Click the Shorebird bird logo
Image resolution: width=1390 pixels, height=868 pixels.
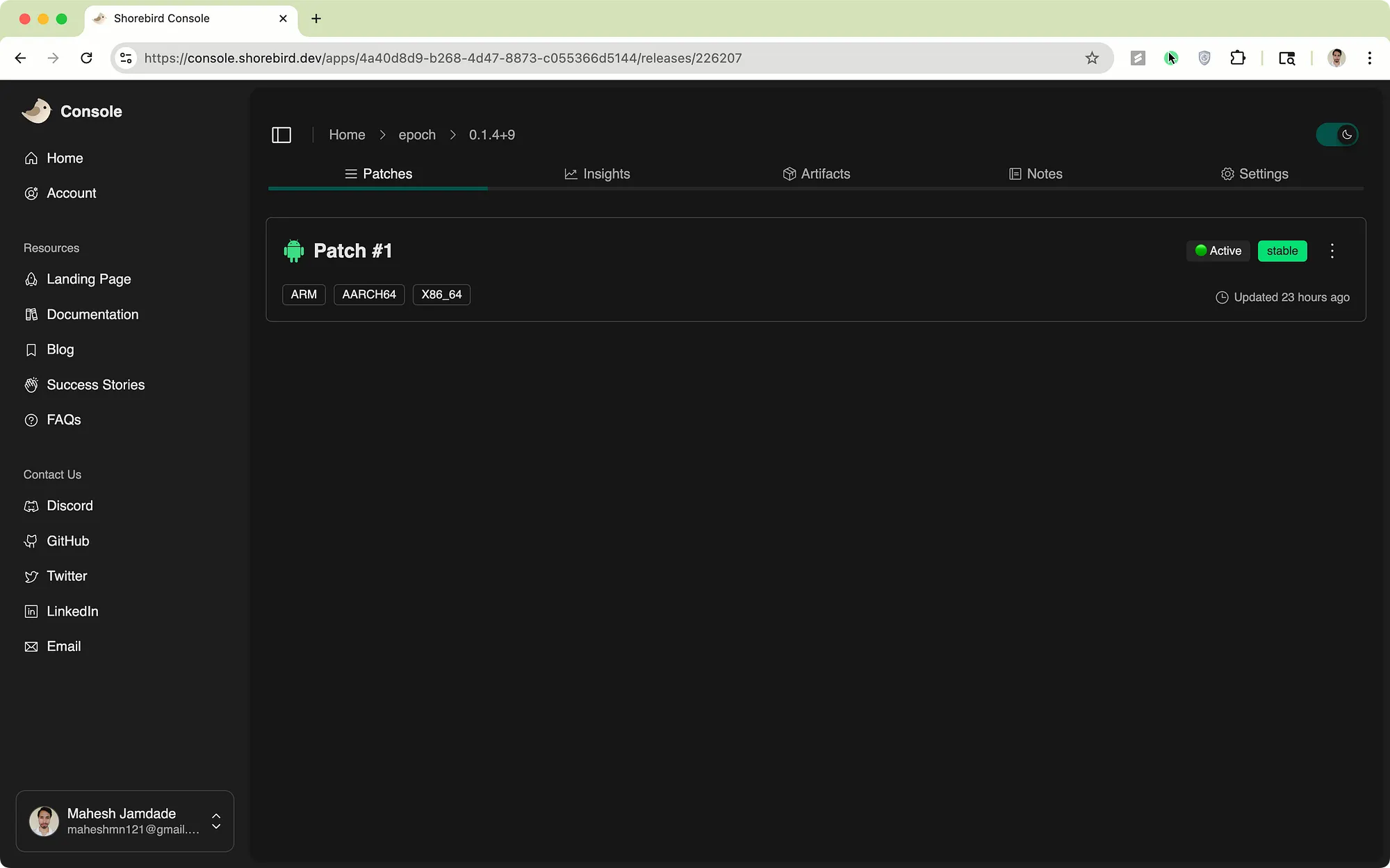36,111
